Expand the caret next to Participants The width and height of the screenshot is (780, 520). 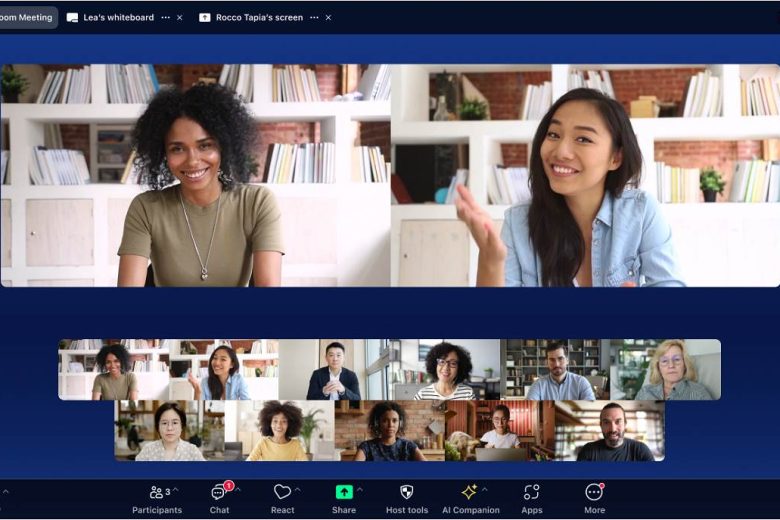tap(175, 490)
